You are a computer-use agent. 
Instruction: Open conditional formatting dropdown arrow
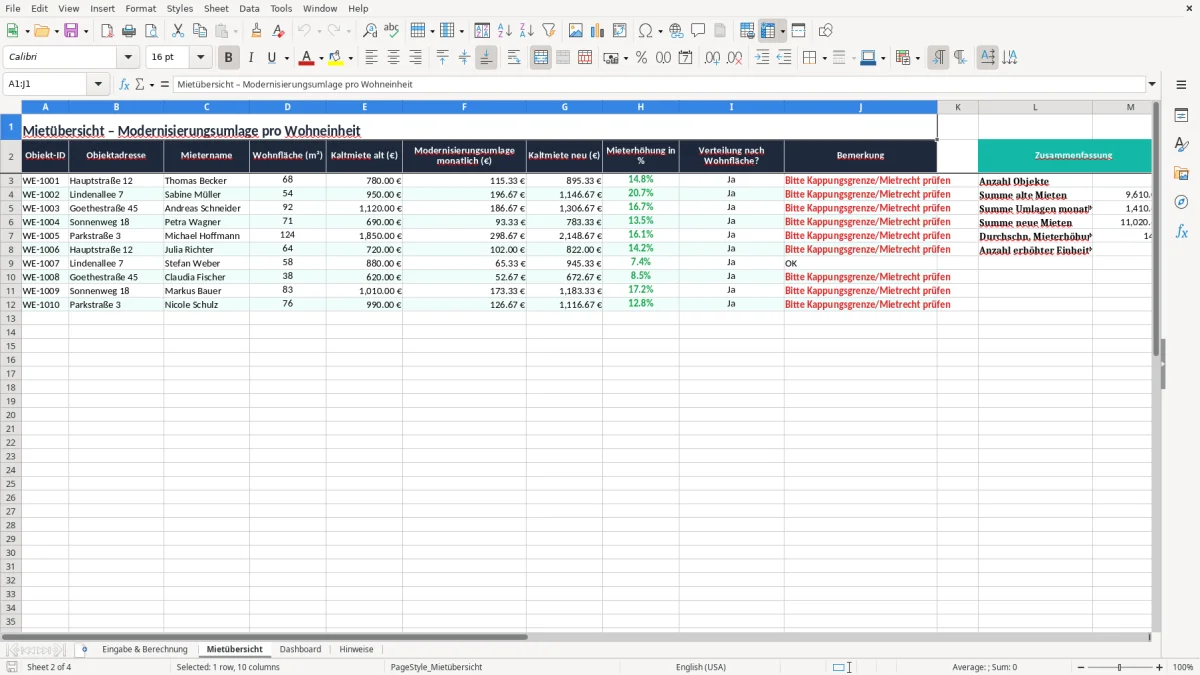[917, 58]
